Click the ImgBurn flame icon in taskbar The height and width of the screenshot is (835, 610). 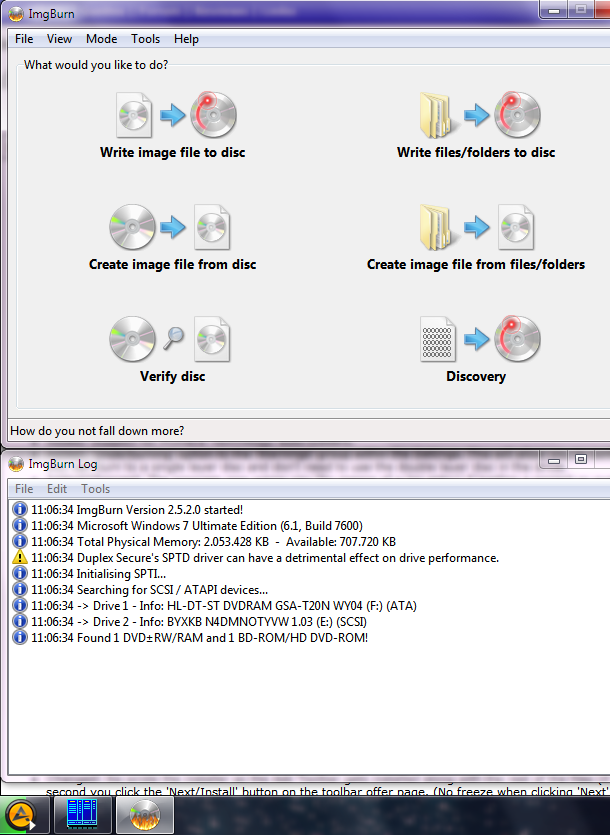click(146, 815)
